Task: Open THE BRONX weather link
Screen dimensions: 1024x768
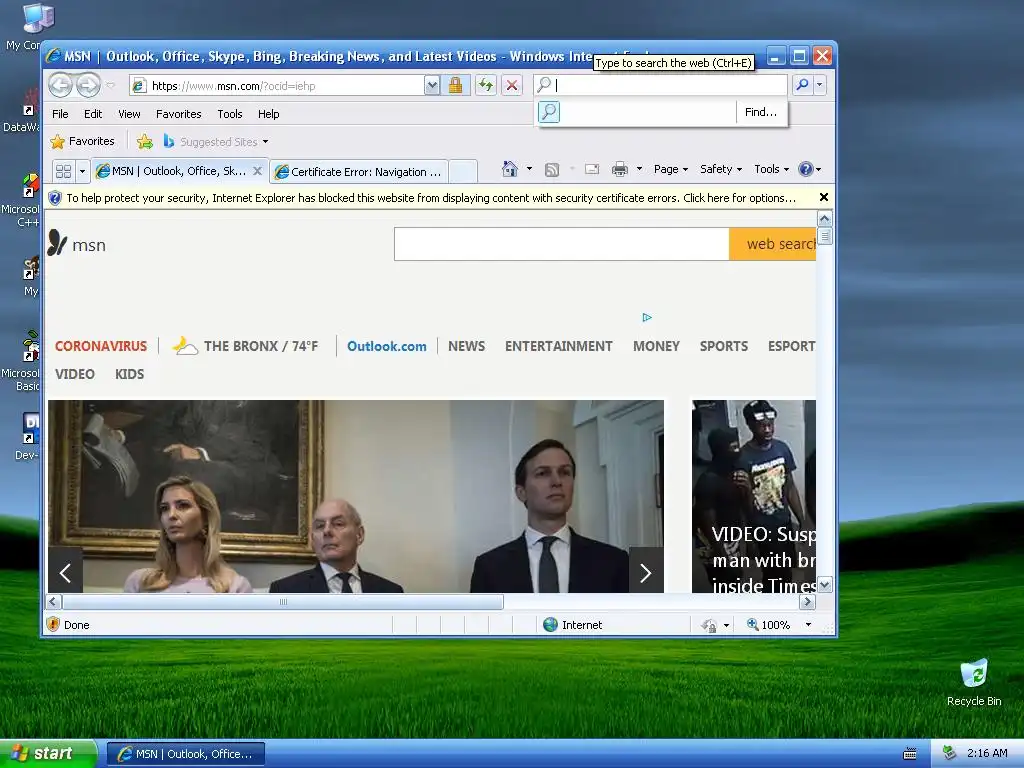Action: click(x=246, y=345)
